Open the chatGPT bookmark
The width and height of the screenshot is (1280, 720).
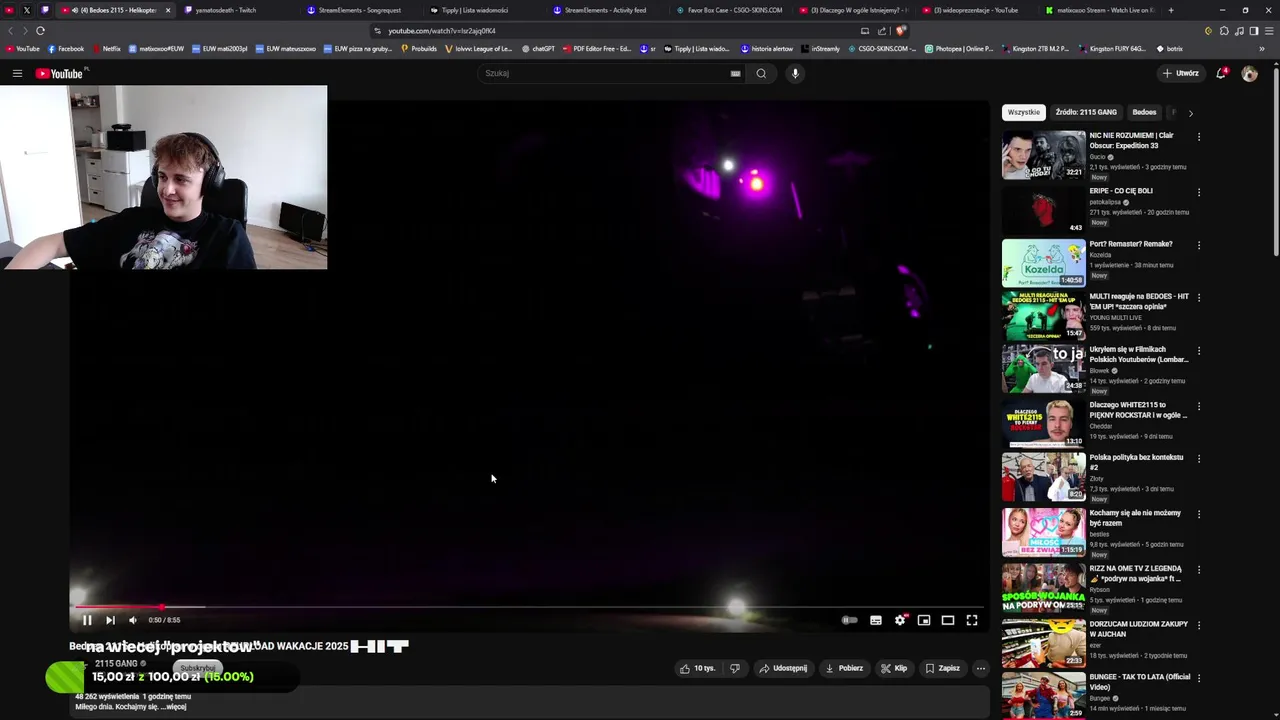[x=538, y=48]
